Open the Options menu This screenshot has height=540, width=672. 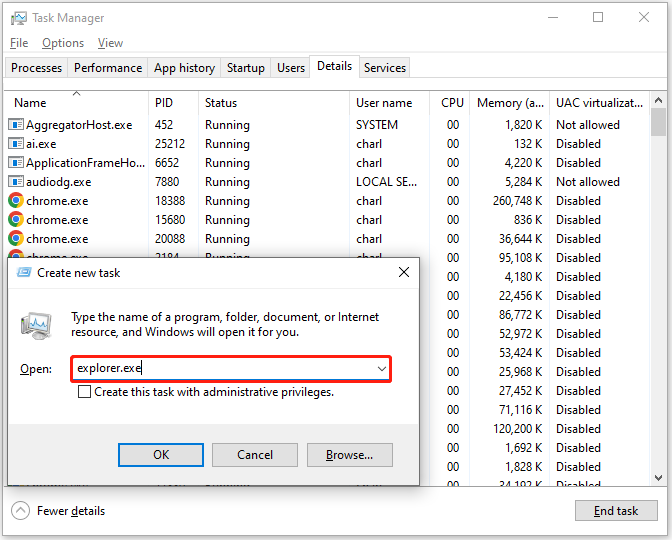pyautogui.click(x=63, y=43)
